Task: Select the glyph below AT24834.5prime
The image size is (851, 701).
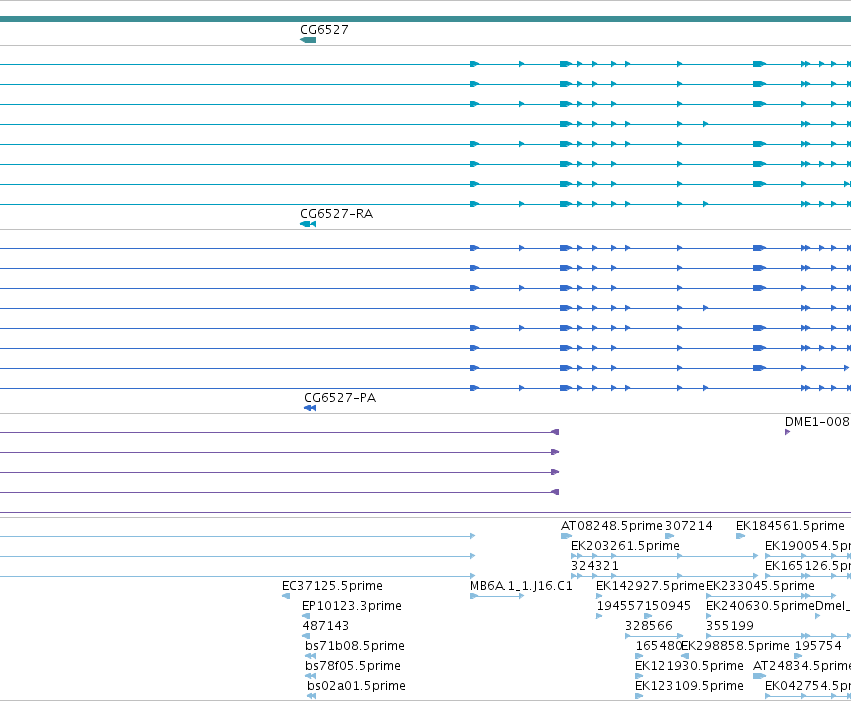Action: 759,677
